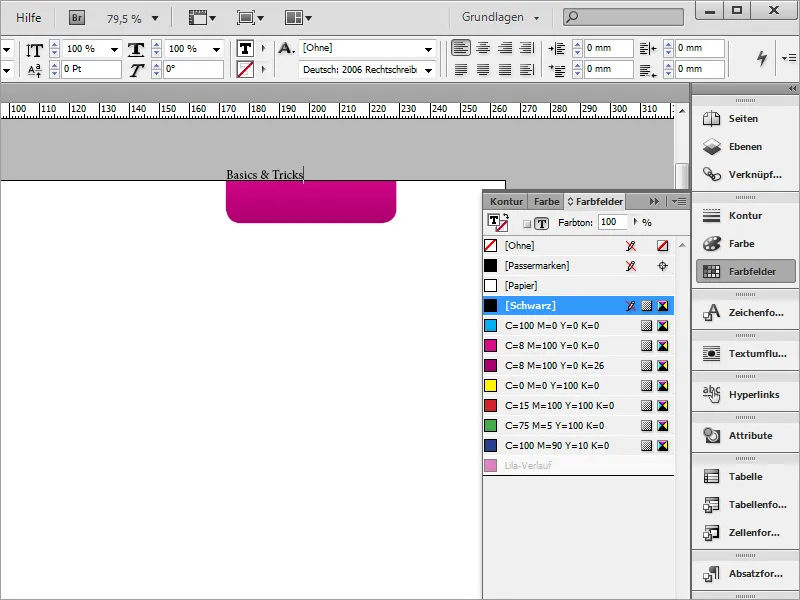Select the C=8 M=100 Y=0 K=26 swatch
Viewport: 800px width, 600px height.
[x=579, y=365]
